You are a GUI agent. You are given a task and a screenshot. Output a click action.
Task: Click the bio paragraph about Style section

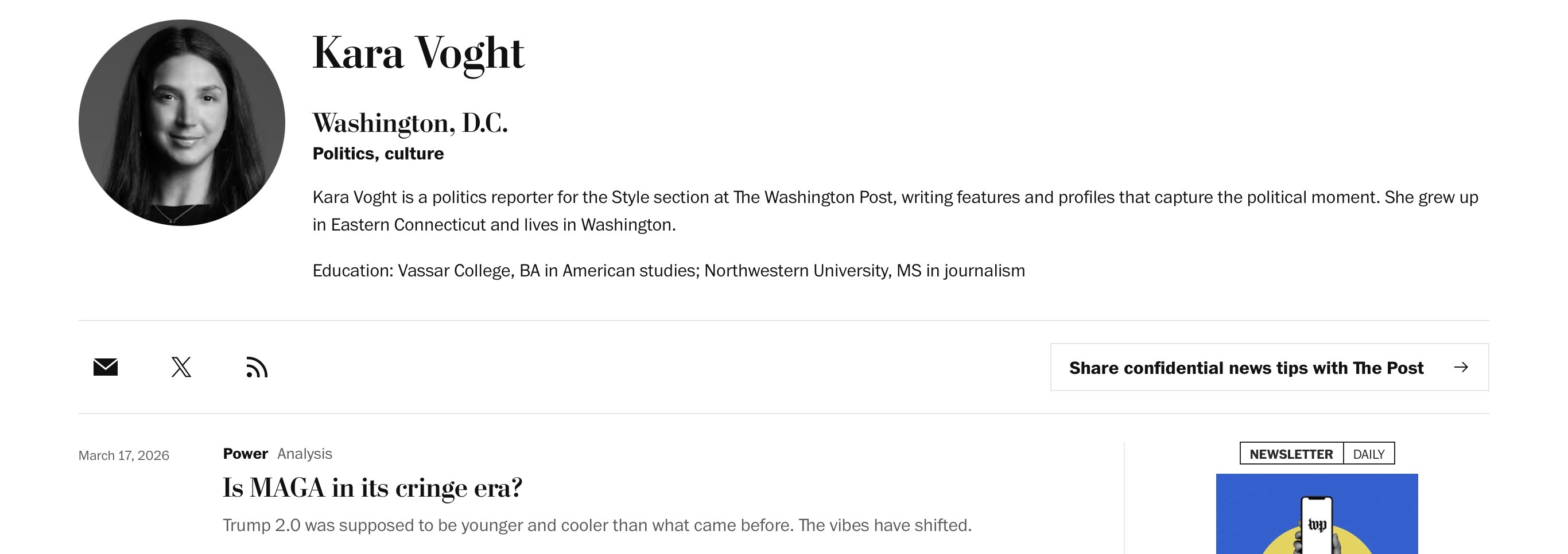(895, 211)
